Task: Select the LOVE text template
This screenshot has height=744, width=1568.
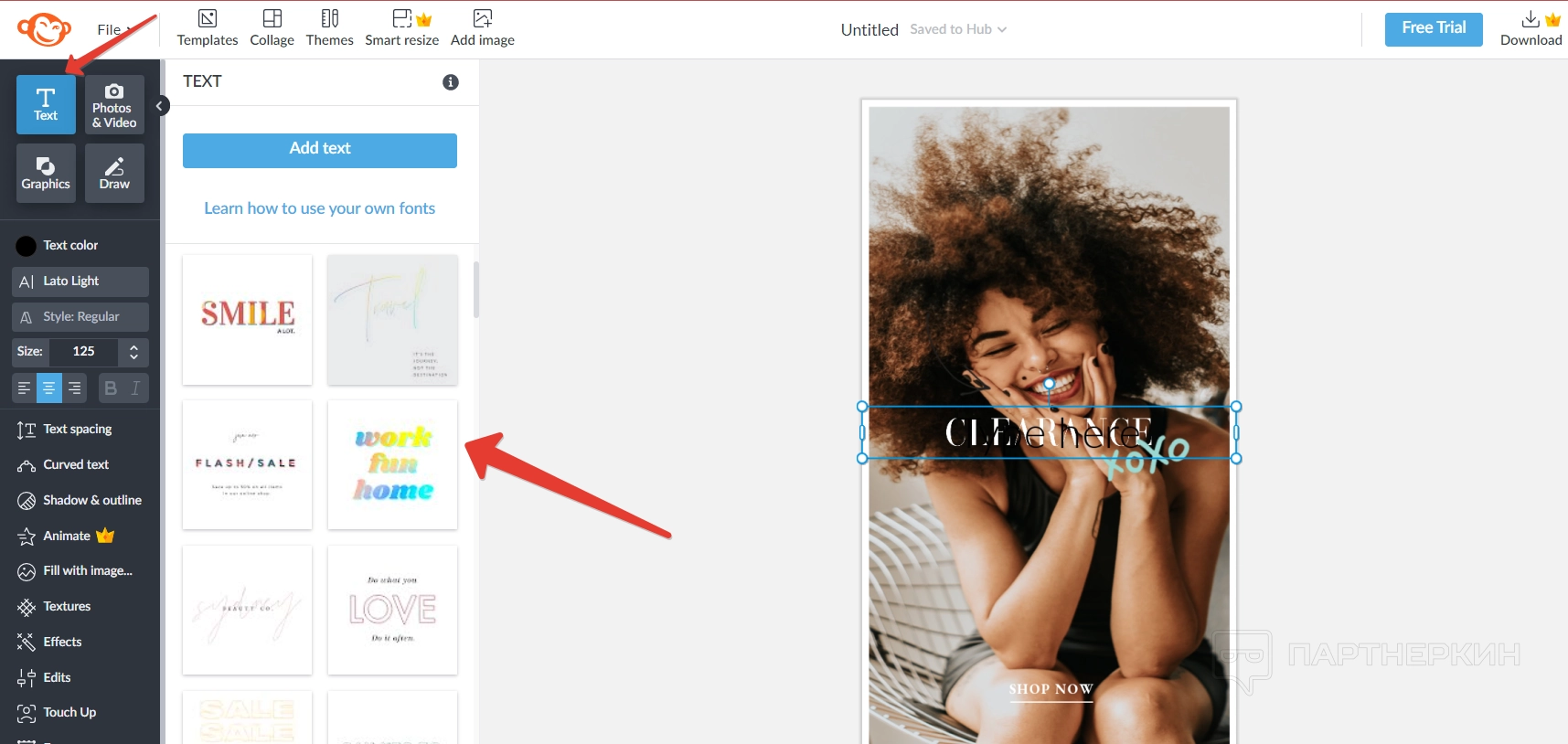Action: tap(392, 611)
